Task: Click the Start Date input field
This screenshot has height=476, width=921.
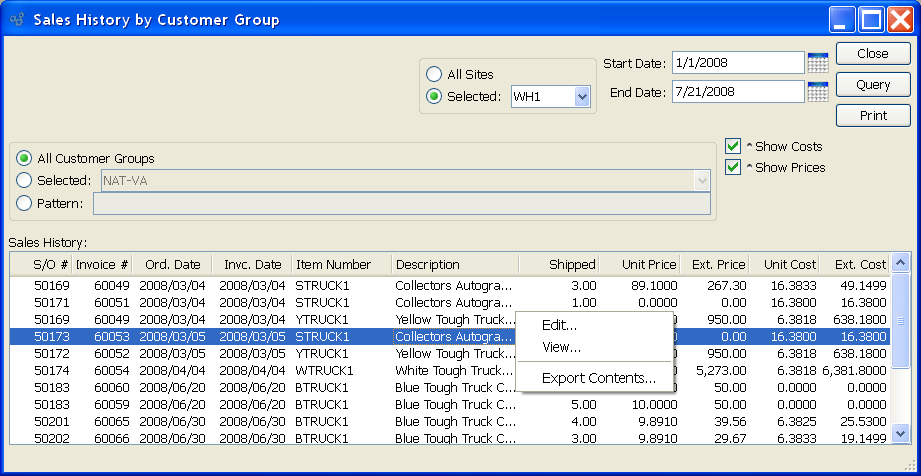Action: coord(737,63)
